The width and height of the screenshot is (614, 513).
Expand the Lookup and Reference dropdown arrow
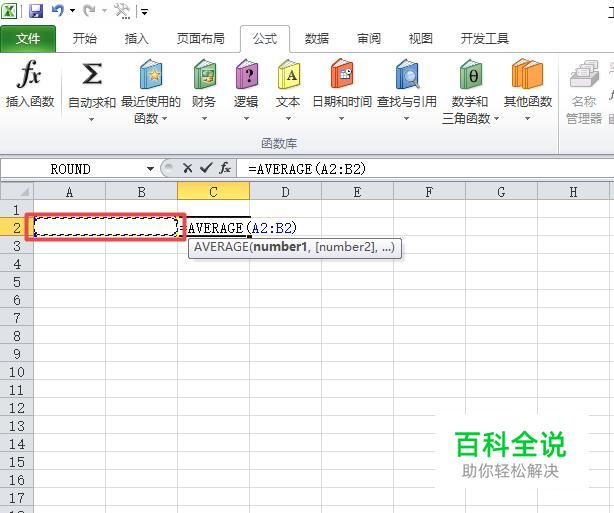(x=406, y=118)
